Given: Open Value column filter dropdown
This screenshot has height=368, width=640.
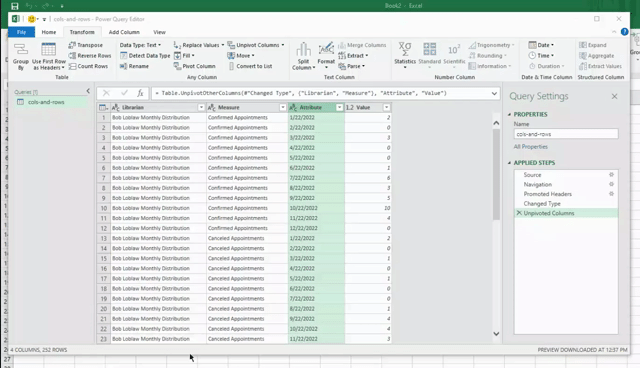Looking at the screenshot, I should pos(386,107).
